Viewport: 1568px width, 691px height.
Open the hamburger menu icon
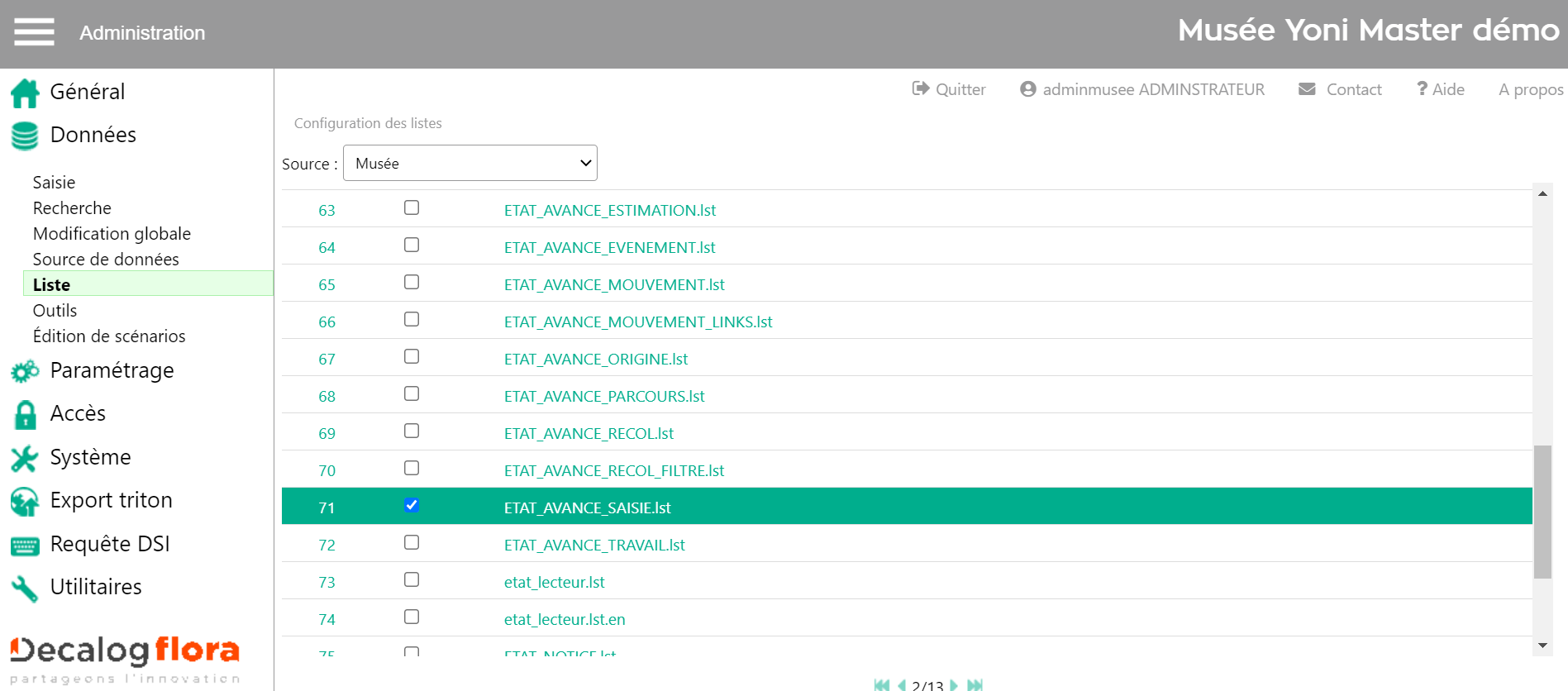(34, 32)
